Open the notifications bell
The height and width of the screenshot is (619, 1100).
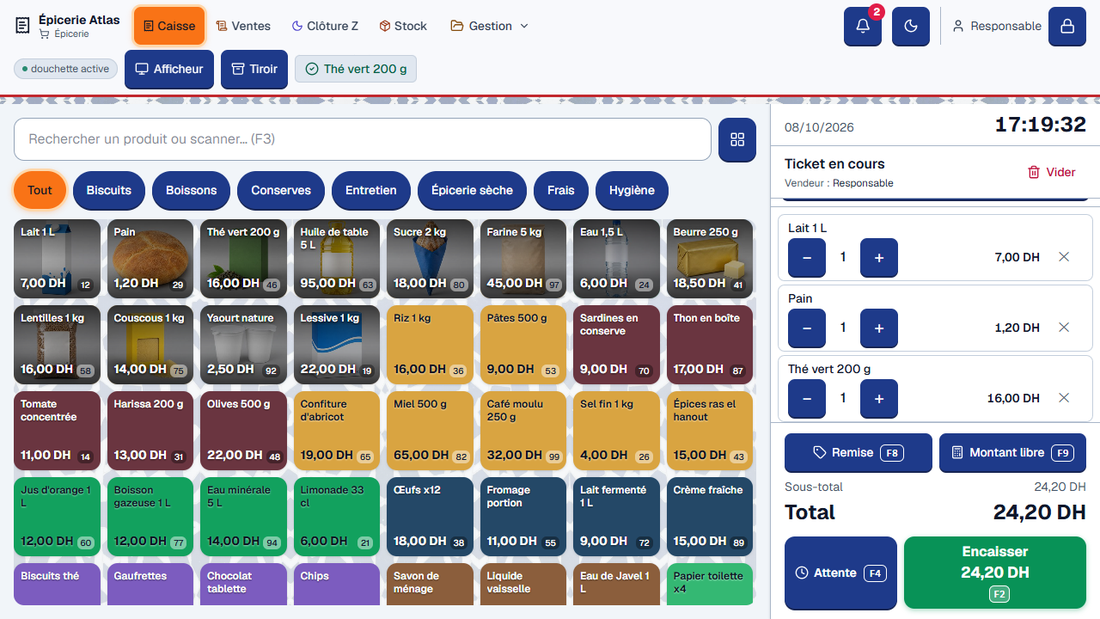(x=862, y=27)
